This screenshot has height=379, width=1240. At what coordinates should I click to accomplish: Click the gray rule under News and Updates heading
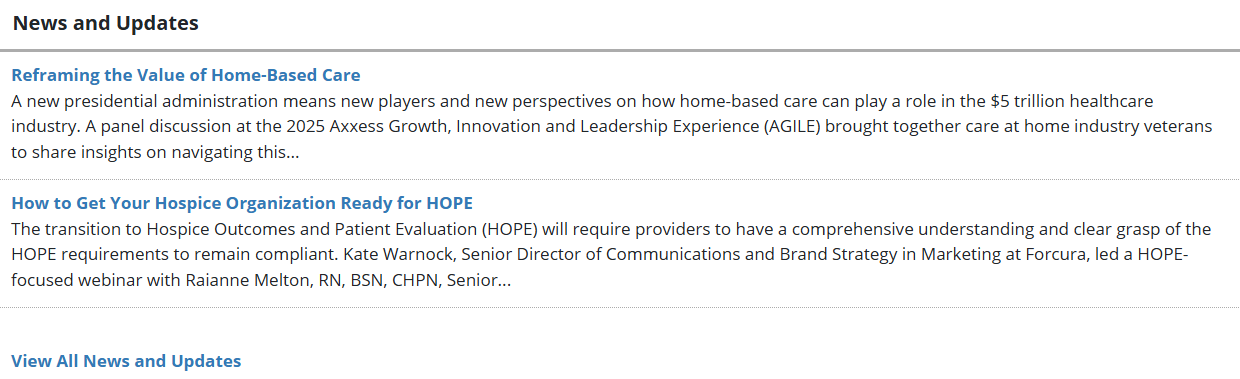tap(620, 50)
